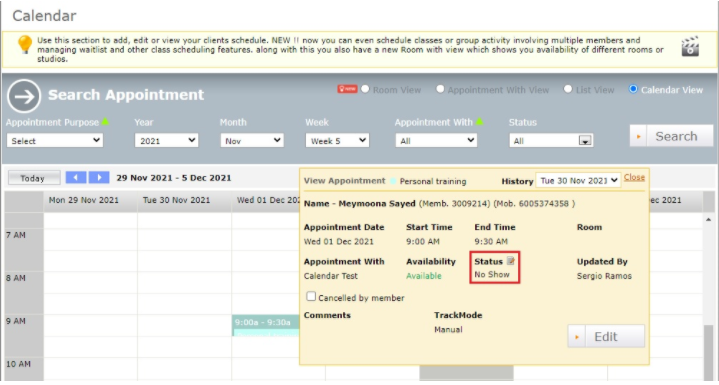Click the 8 AM time row label

tap(16, 278)
